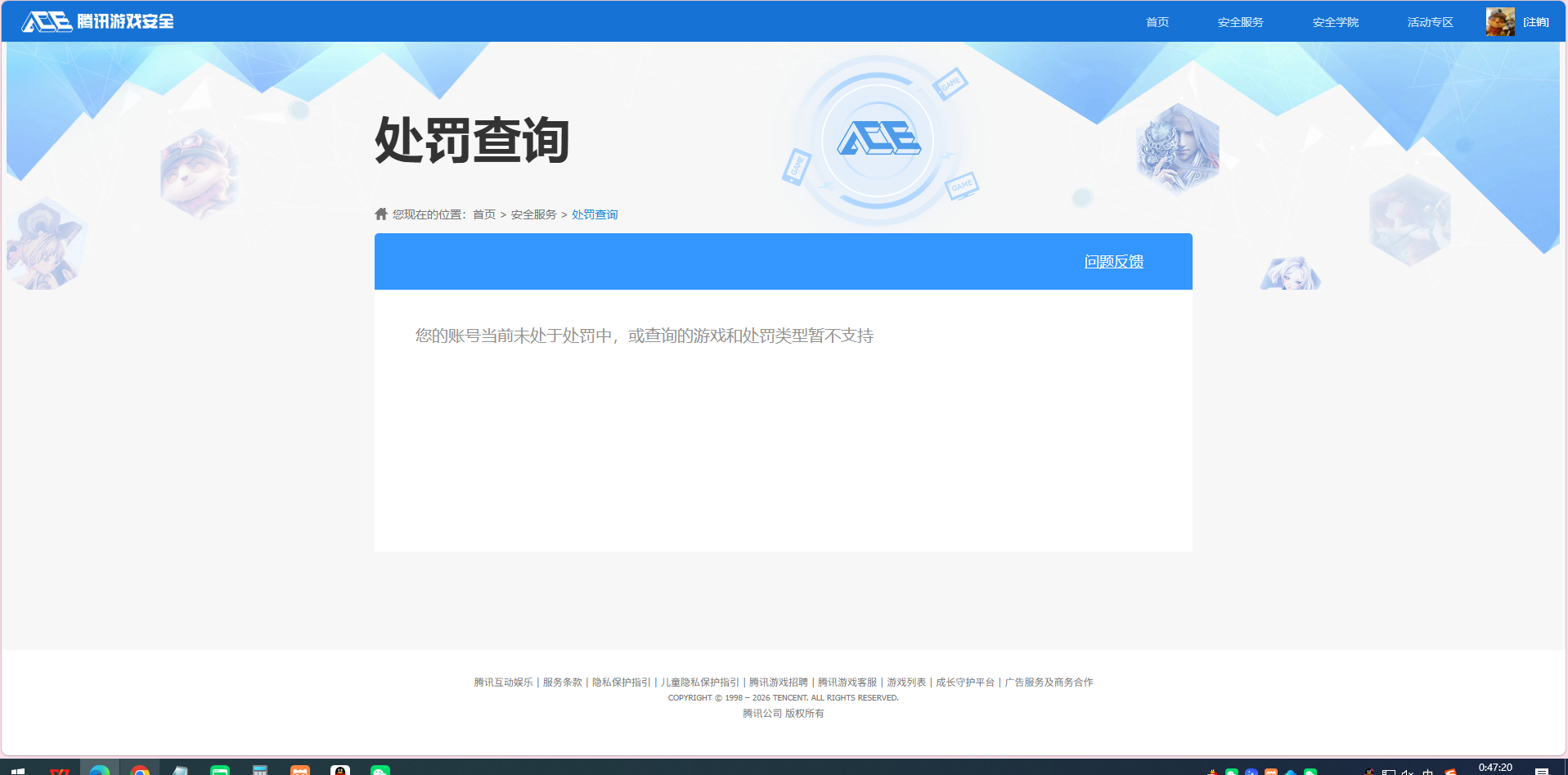Click the large 处罚查询 page title
The height and width of the screenshot is (775, 1568).
472,140
